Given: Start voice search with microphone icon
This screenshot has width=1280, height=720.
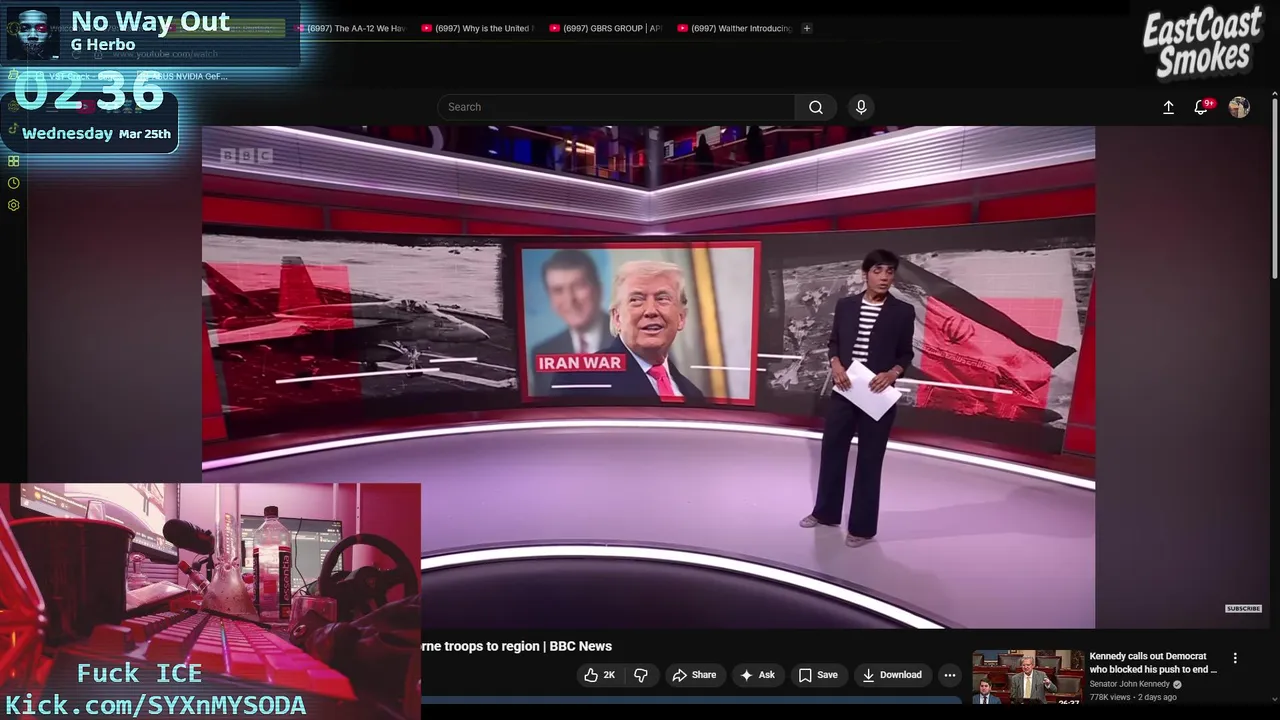Looking at the screenshot, I should [x=861, y=107].
